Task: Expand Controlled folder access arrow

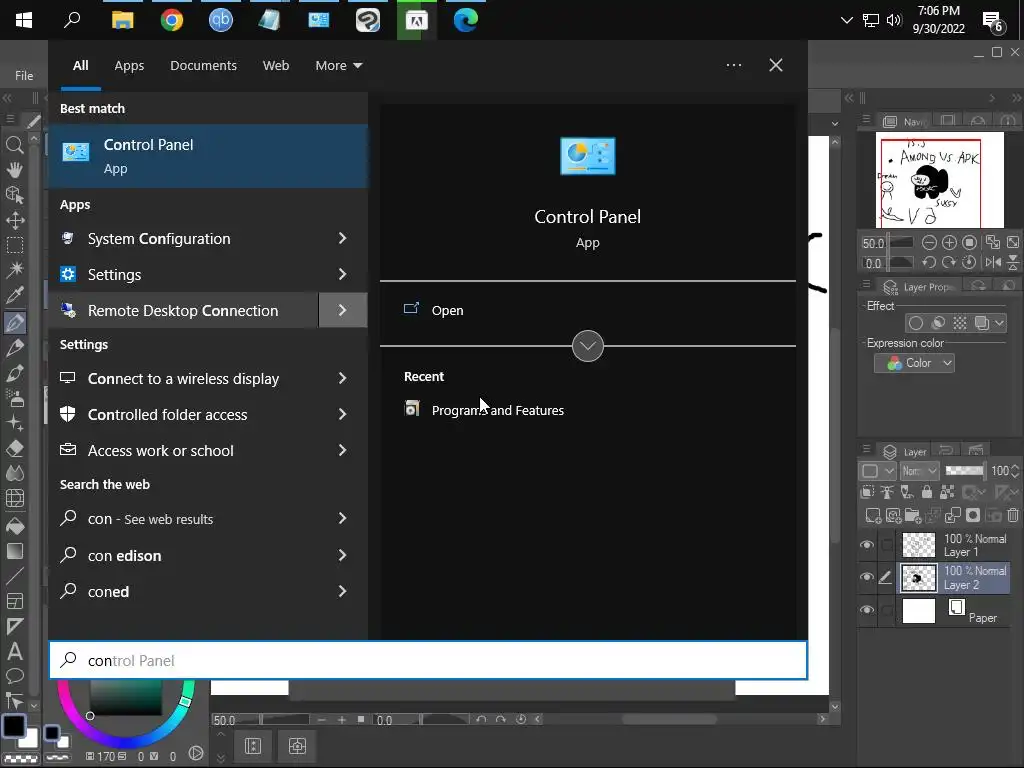Action: [343, 414]
